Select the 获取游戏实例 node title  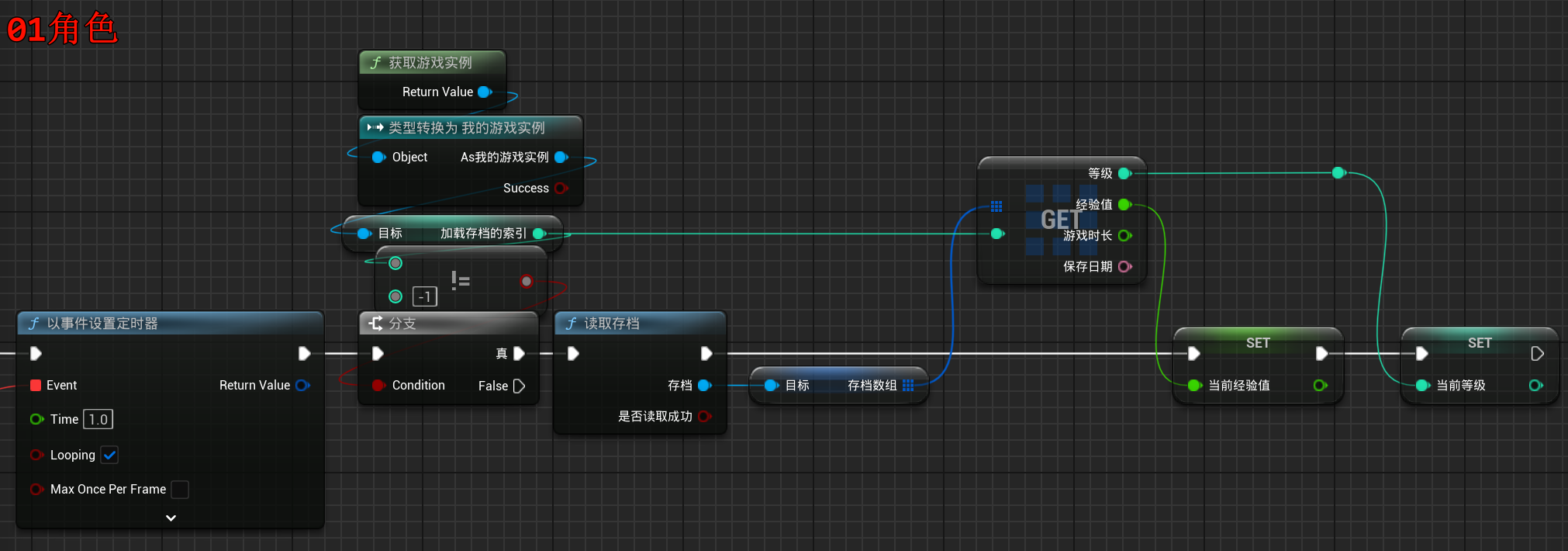tap(430, 63)
